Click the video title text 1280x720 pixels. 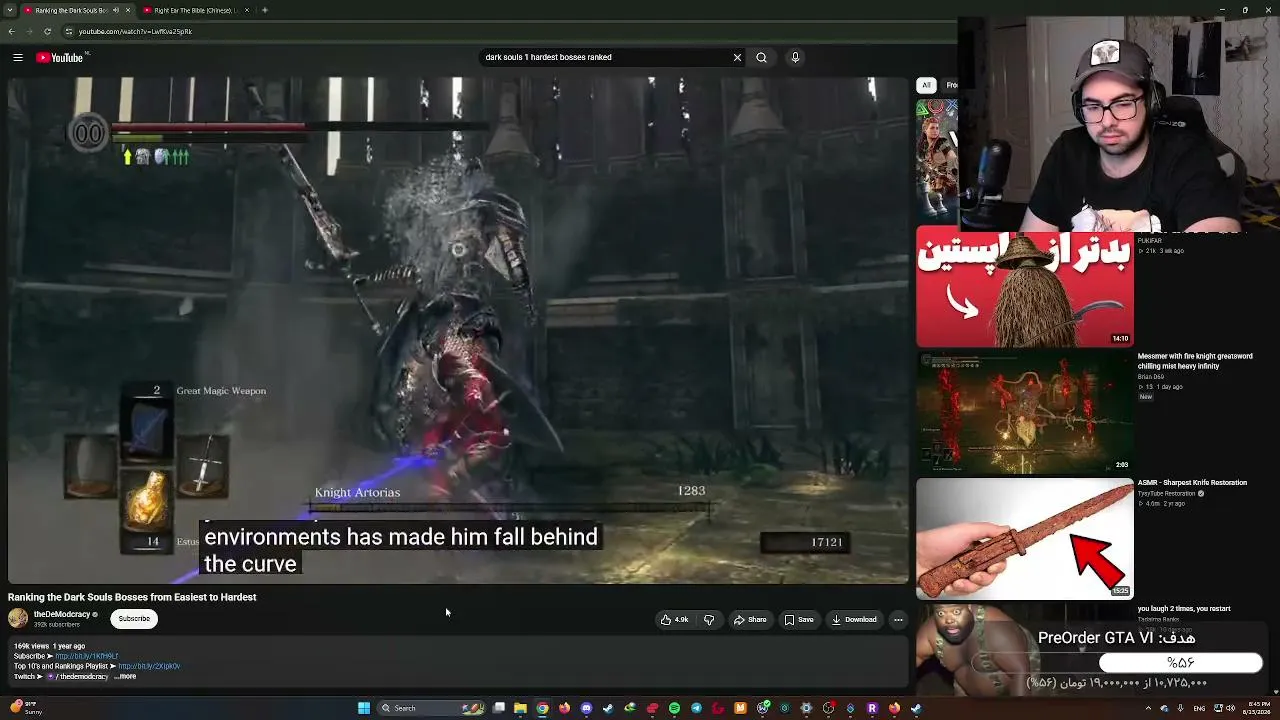pos(132,597)
